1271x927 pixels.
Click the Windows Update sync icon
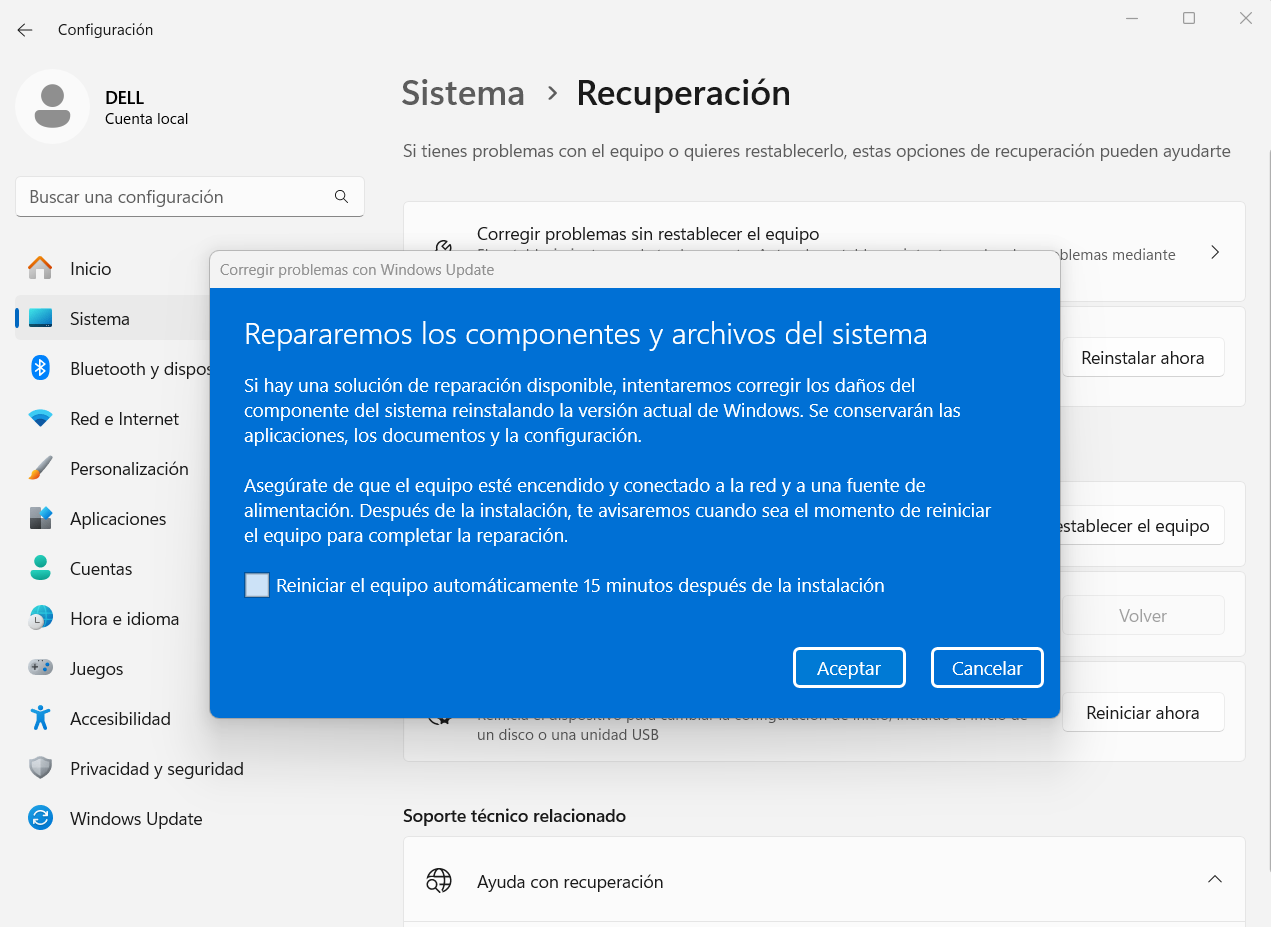(x=40, y=818)
